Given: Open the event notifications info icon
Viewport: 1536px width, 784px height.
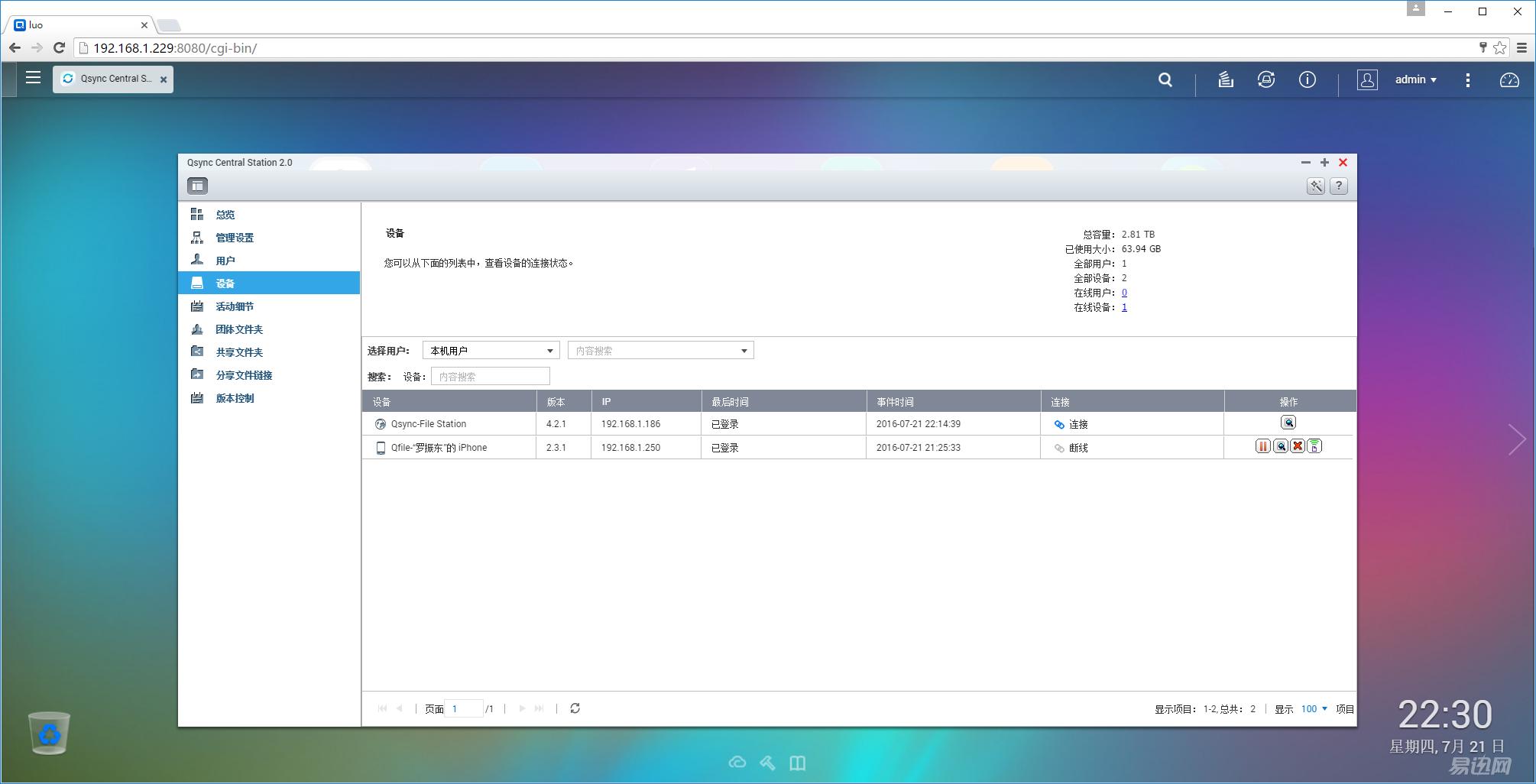Looking at the screenshot, I should pos(1308,79).
